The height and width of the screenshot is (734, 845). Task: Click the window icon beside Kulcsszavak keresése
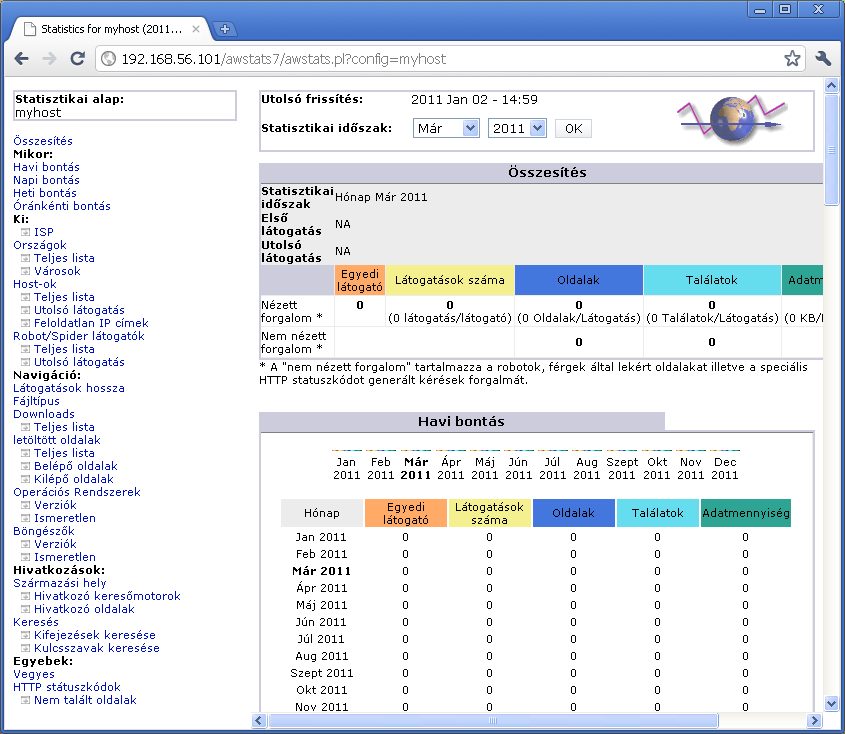click(x=25, y=648)
